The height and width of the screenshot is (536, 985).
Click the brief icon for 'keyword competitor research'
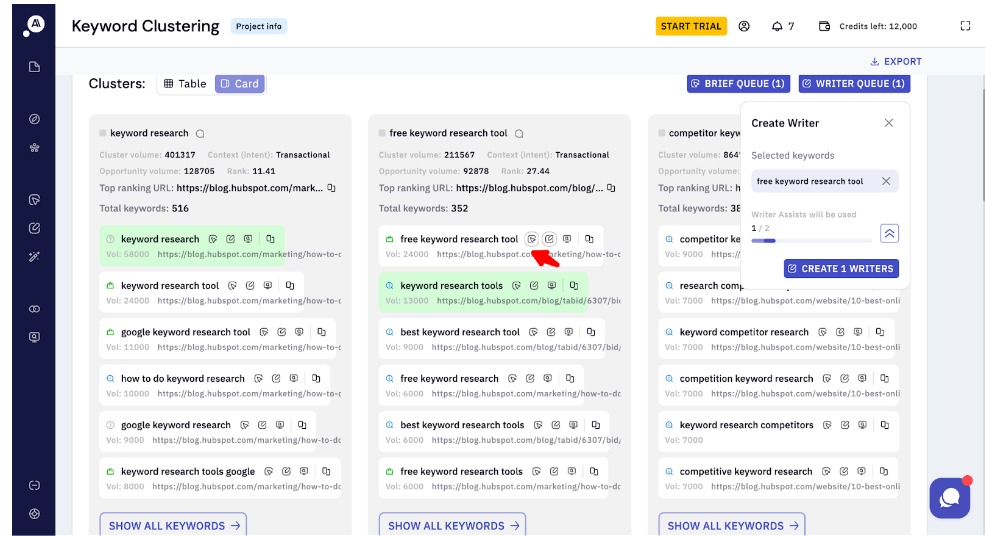(x=822, y=332)
